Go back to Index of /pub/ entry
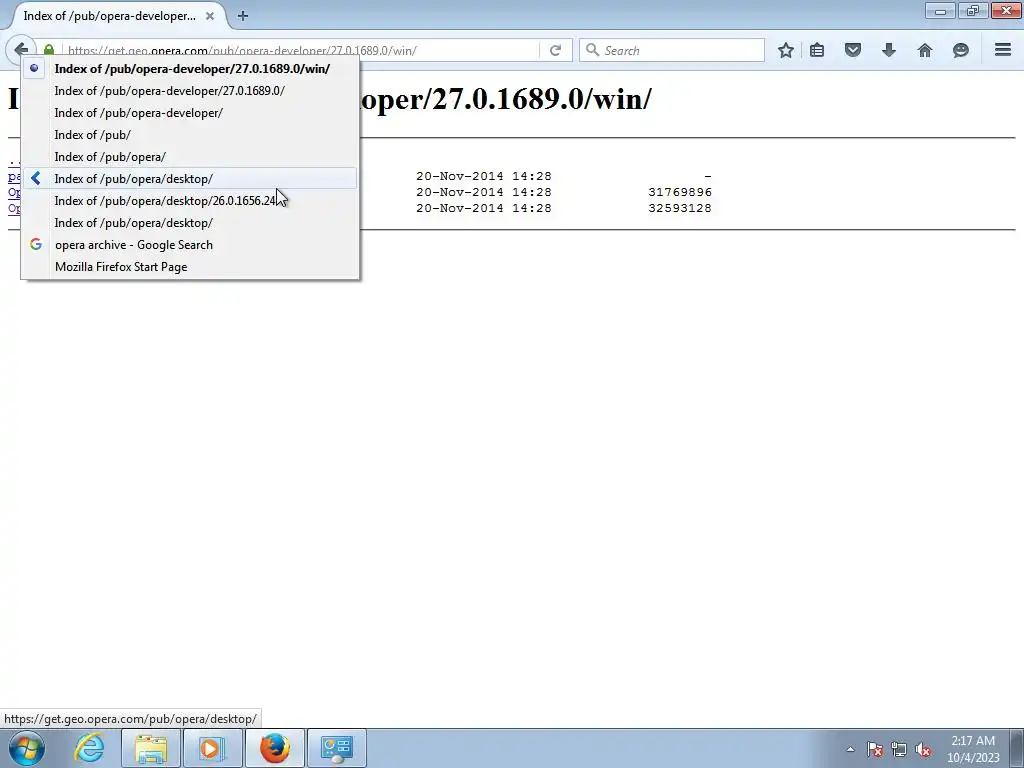The width and height of the screenshot is (1024, 768). point(190,135)
